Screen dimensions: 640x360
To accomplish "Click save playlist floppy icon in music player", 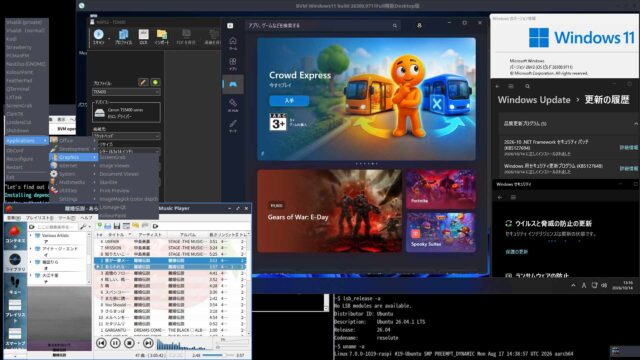I will (117, 226).
